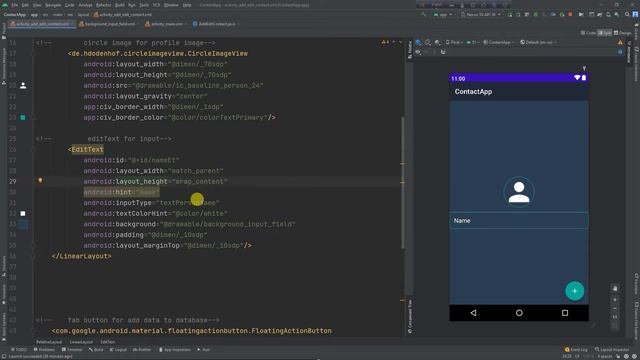Viewport: 640px width, 360px height.
Task: Open the Problems tool window
Action: tap(44, 350)
